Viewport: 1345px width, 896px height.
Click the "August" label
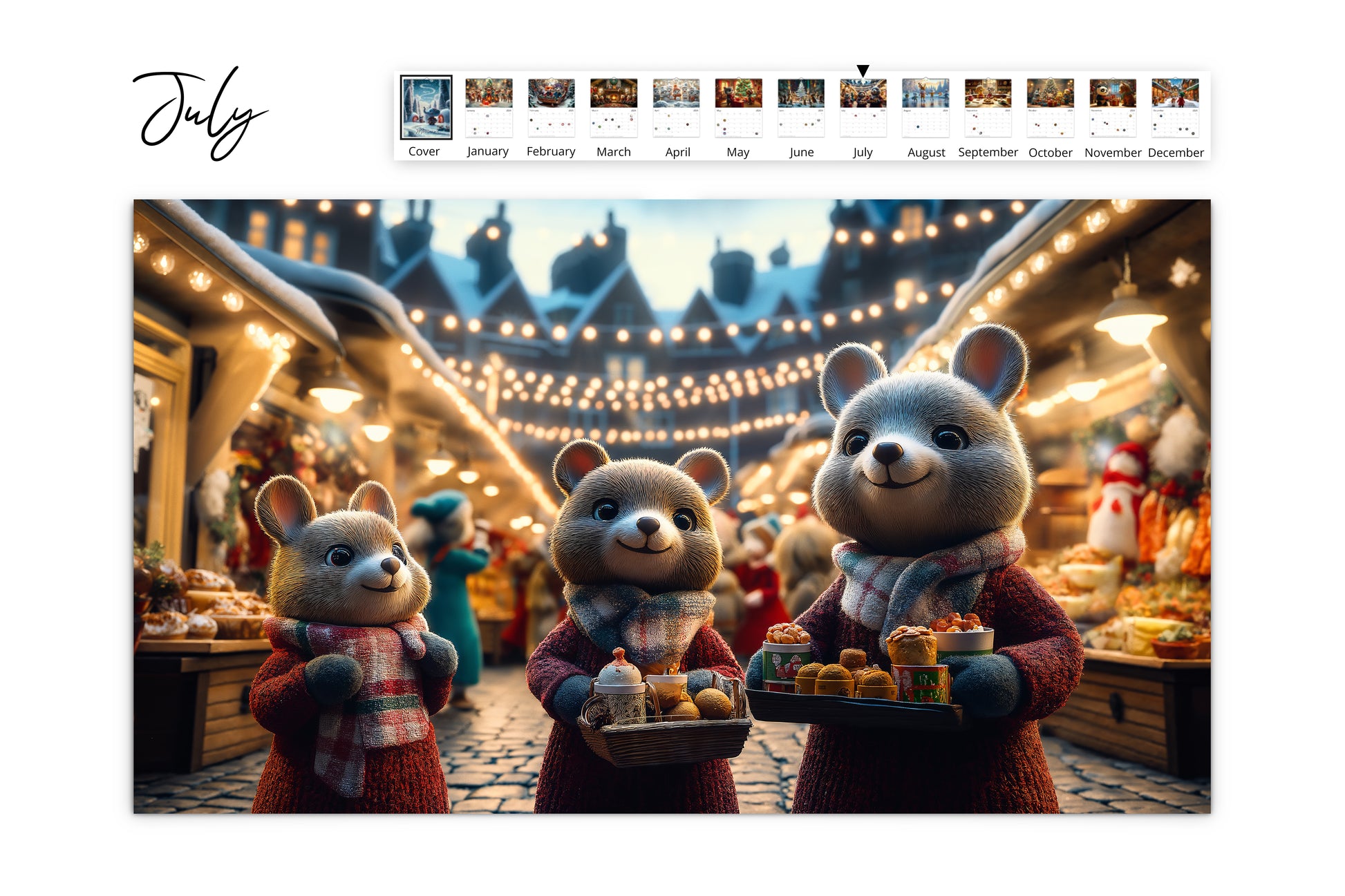tap(926, 153)
